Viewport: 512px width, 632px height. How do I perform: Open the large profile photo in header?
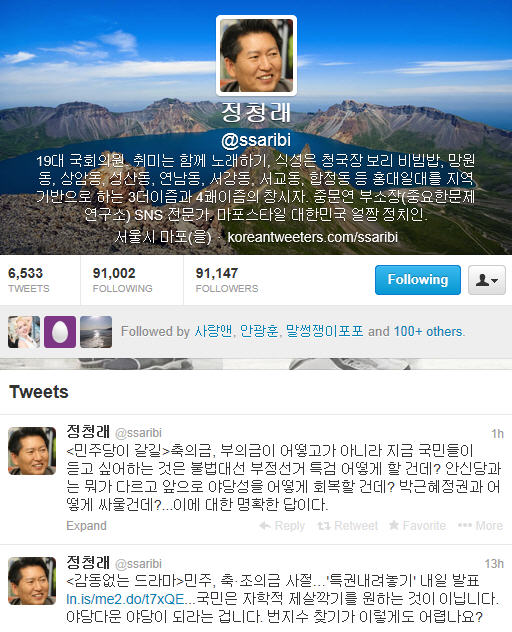point(256,55)
